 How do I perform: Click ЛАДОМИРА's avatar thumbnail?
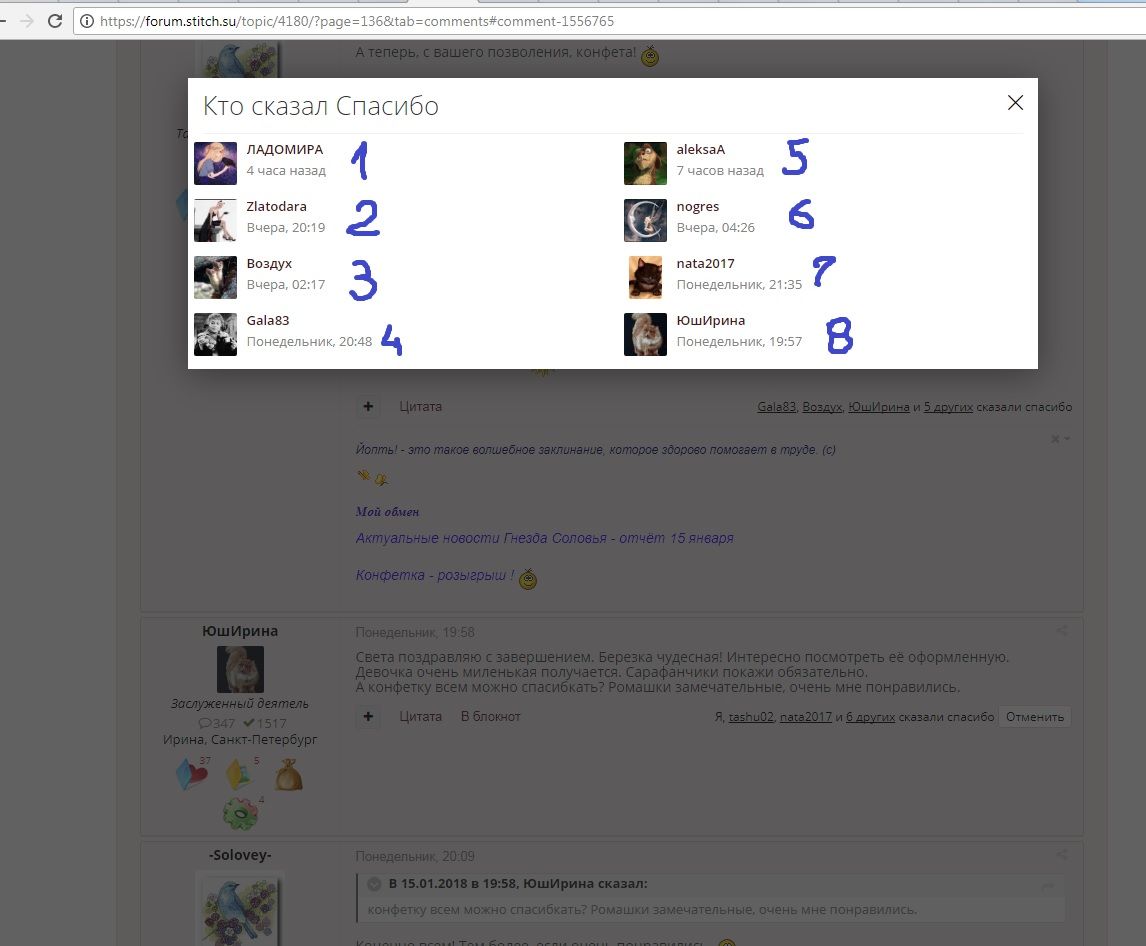point(215,163)
